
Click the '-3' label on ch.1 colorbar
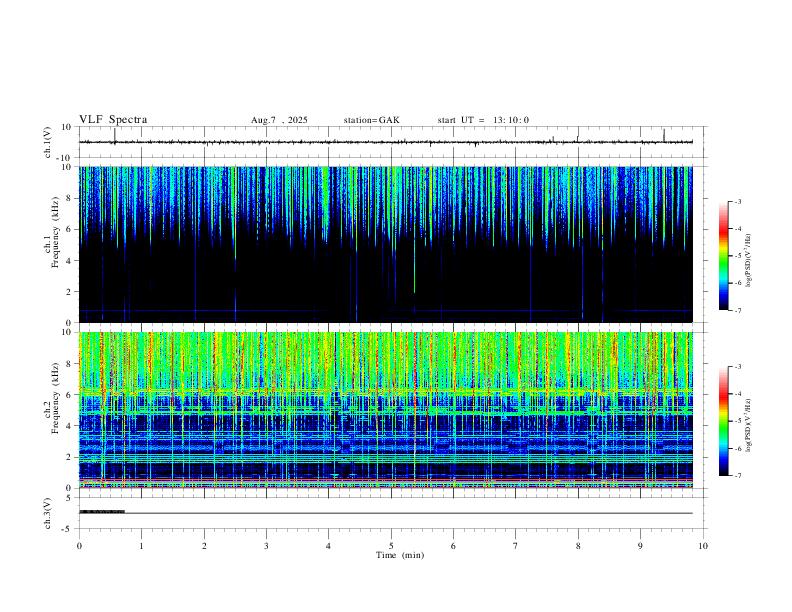(737, 202)
